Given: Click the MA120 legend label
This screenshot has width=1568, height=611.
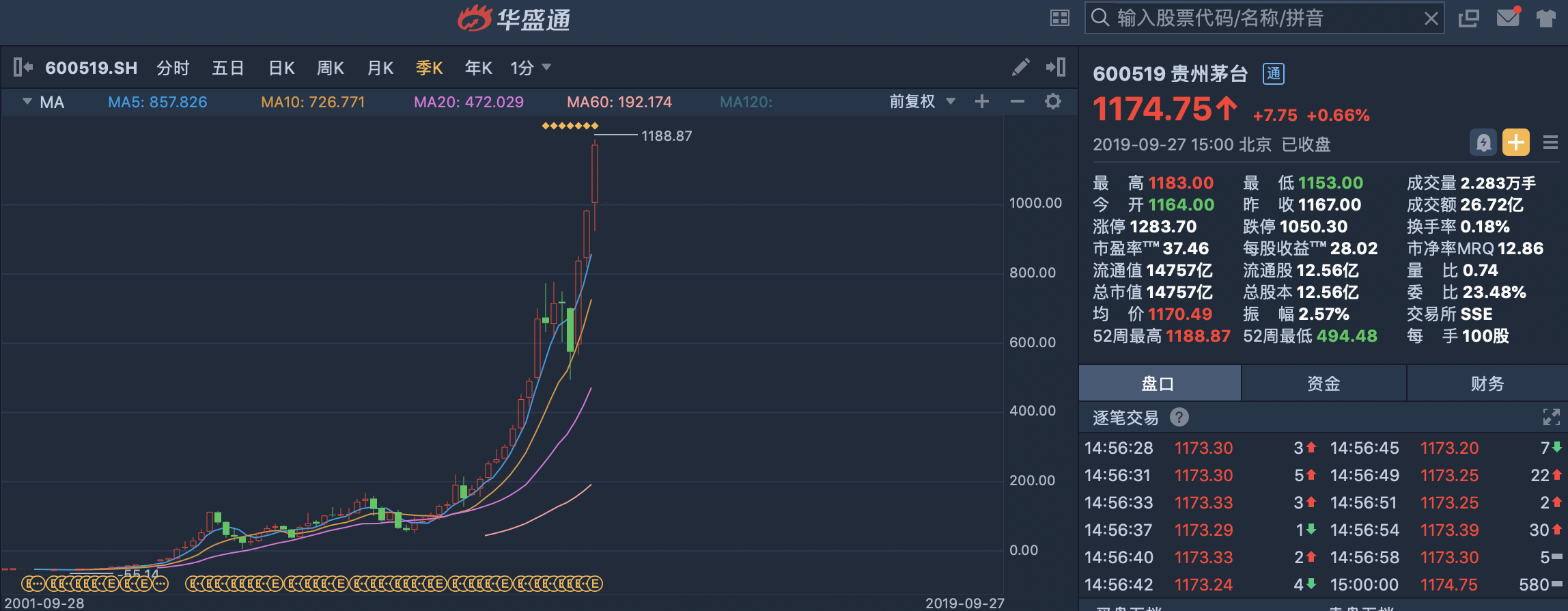Looking at the screenshot, I should pos(746,103).
